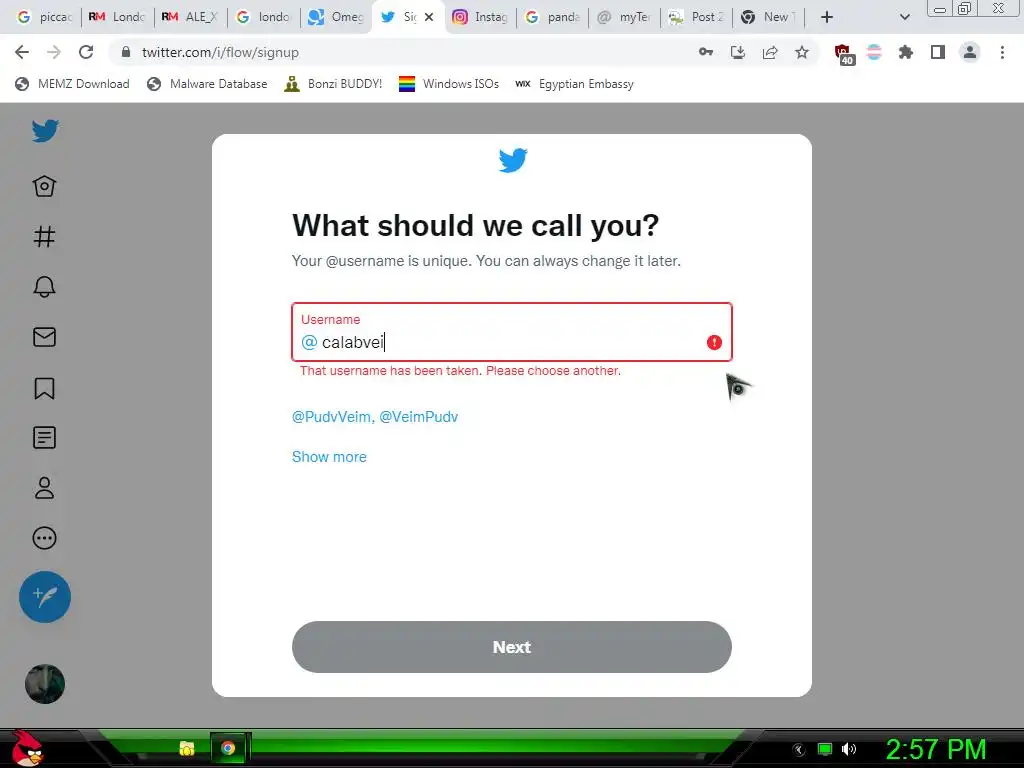
Task: Open tab search chevron in tab strip
Action: pos(904,17)
